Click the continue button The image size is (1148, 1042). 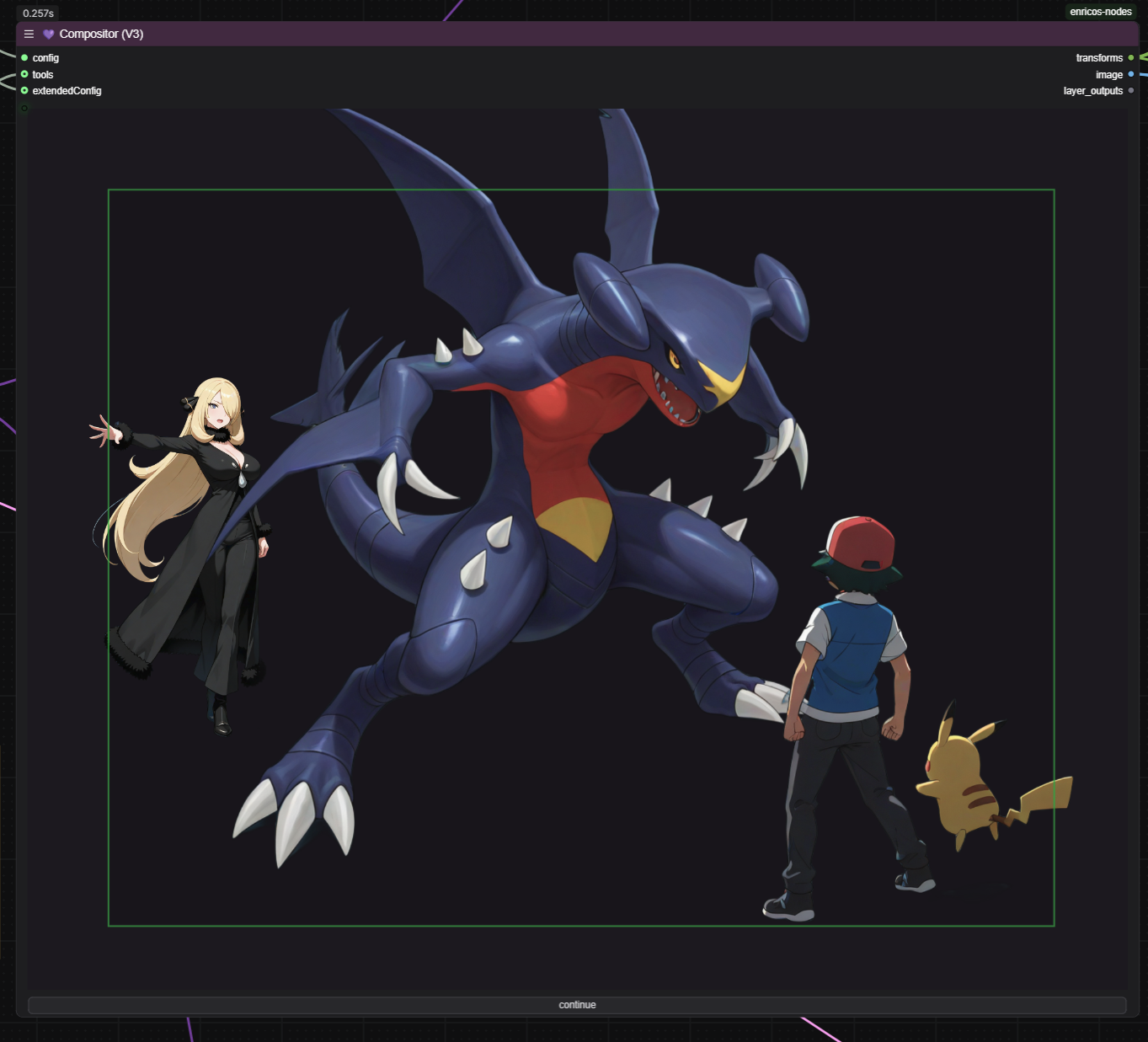(577, 1005)
